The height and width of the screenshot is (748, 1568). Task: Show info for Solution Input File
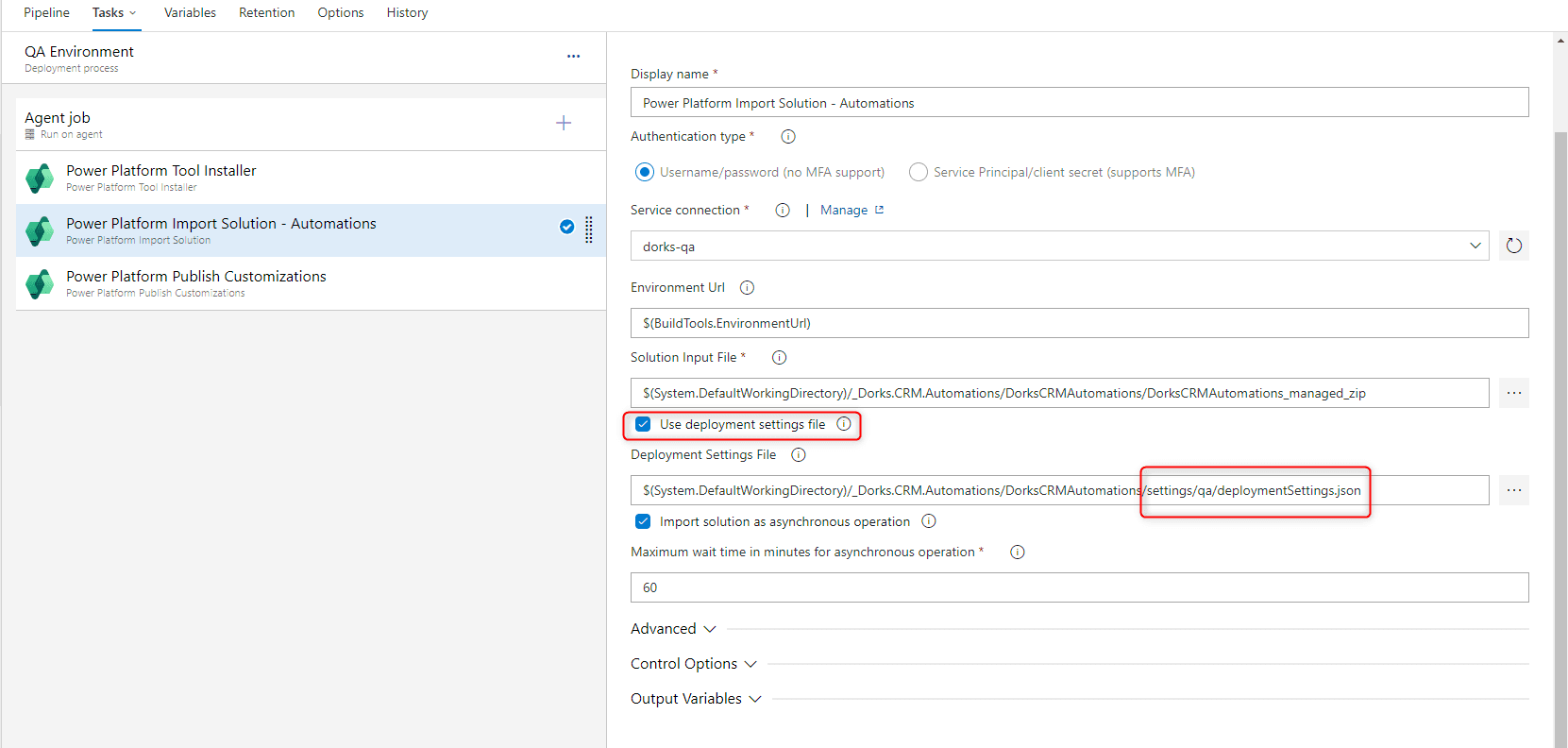tap(779, 358)
